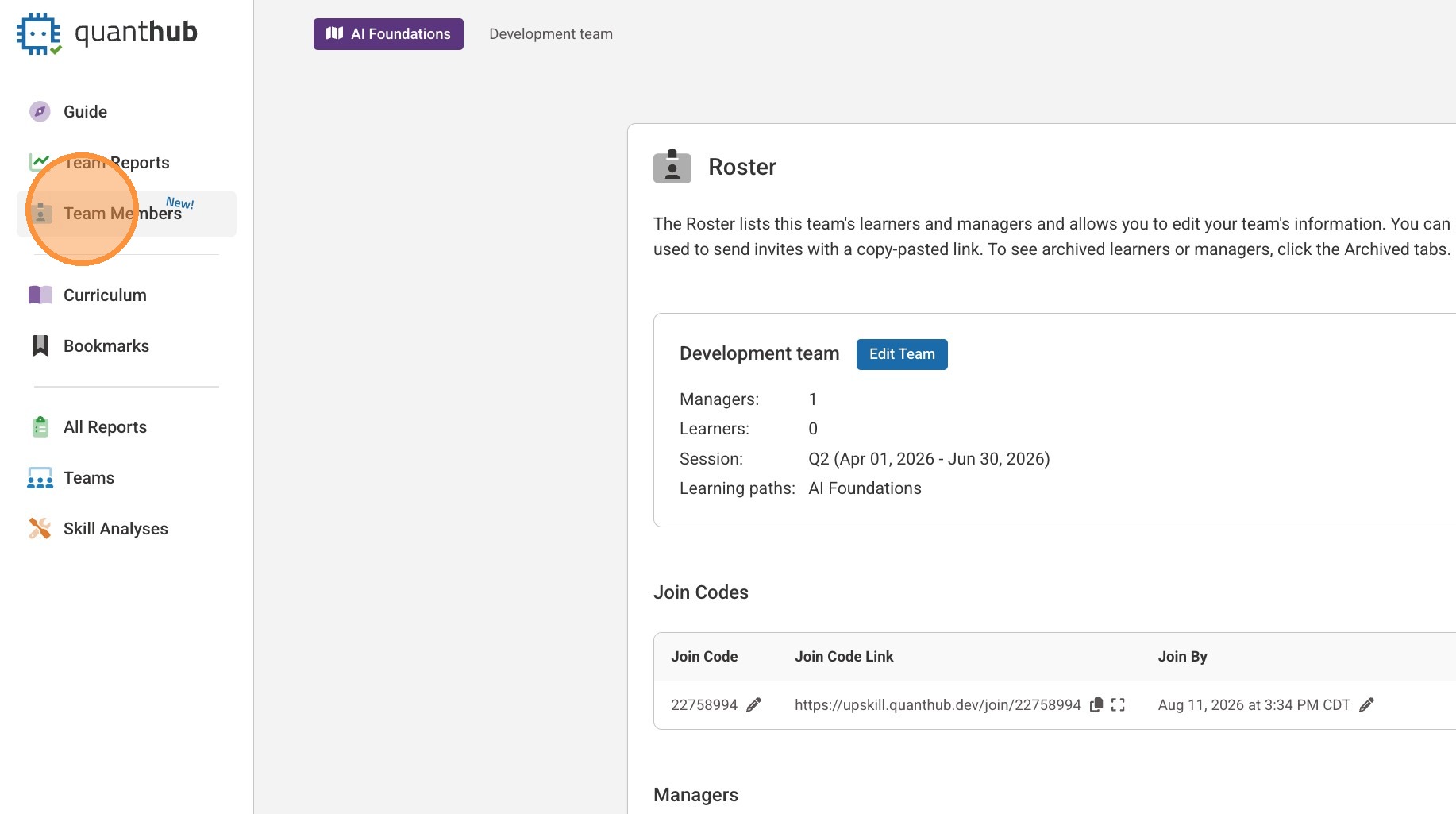Edit the Join By date pencil
The image size is (1456, 814).
[x=1366, y=705]
